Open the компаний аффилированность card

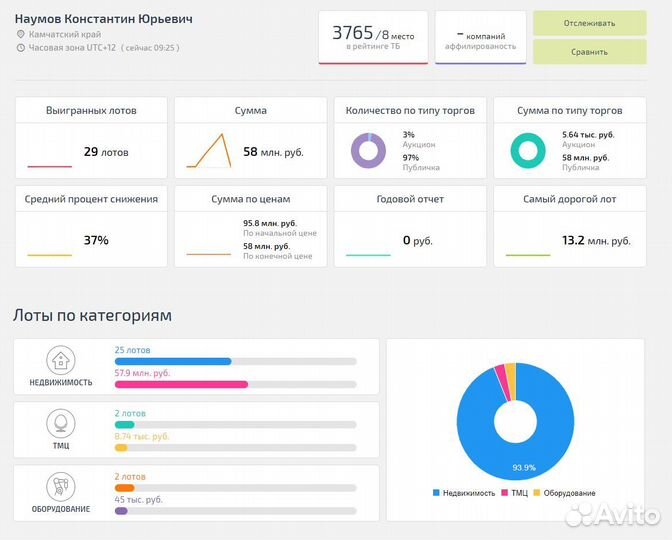point(480,37)
